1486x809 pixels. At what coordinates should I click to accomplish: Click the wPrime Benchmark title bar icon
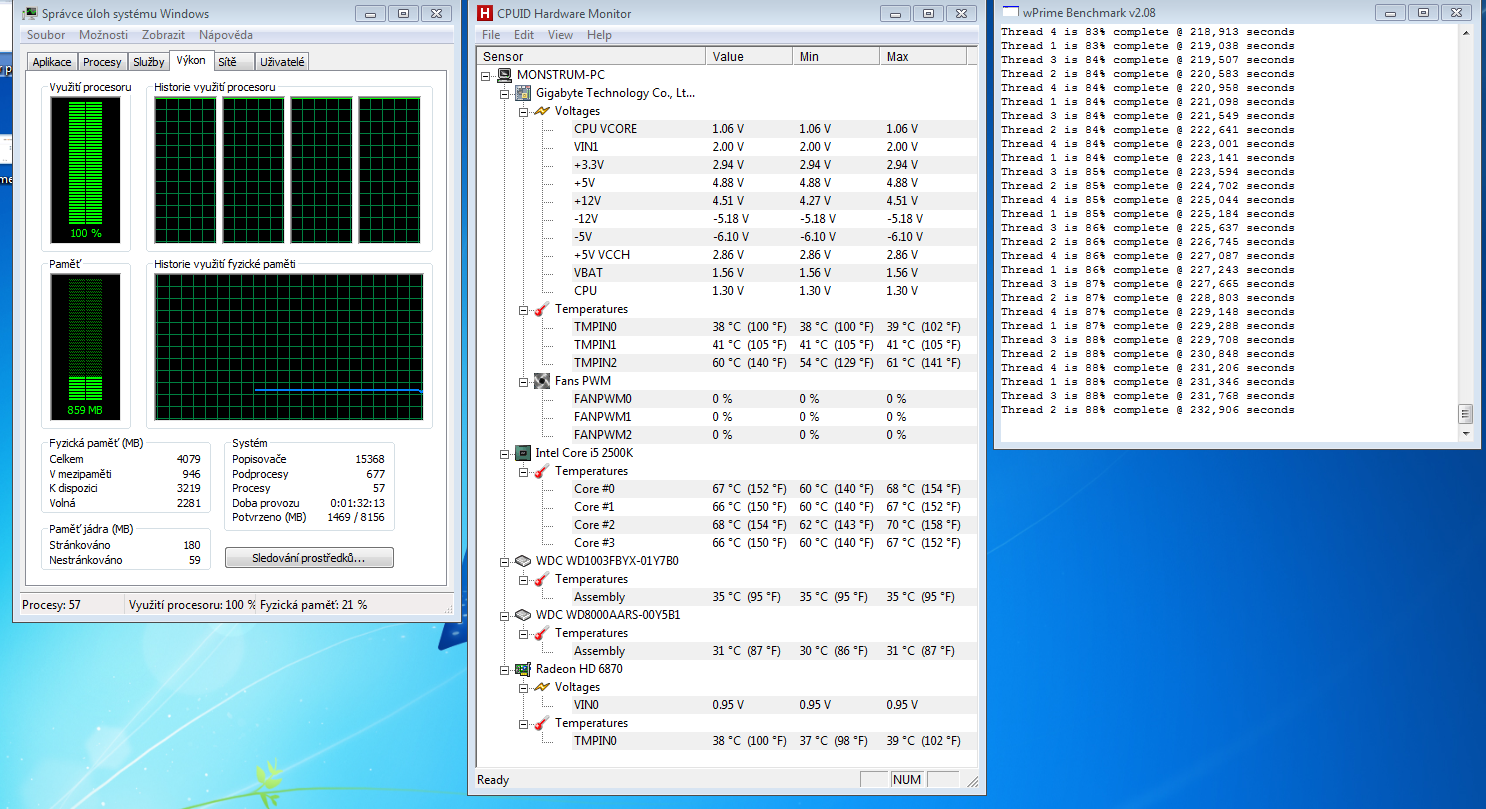pos(1010,12)
